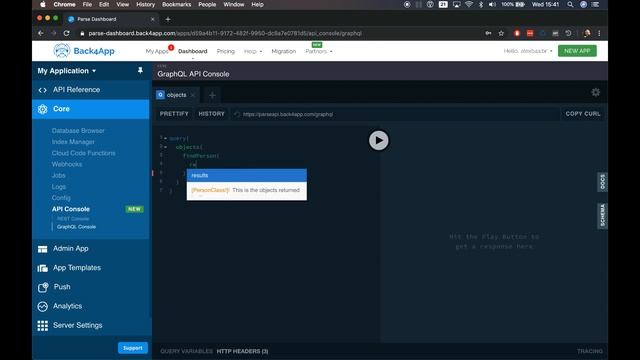Click the Push icon

pos(43,287)
